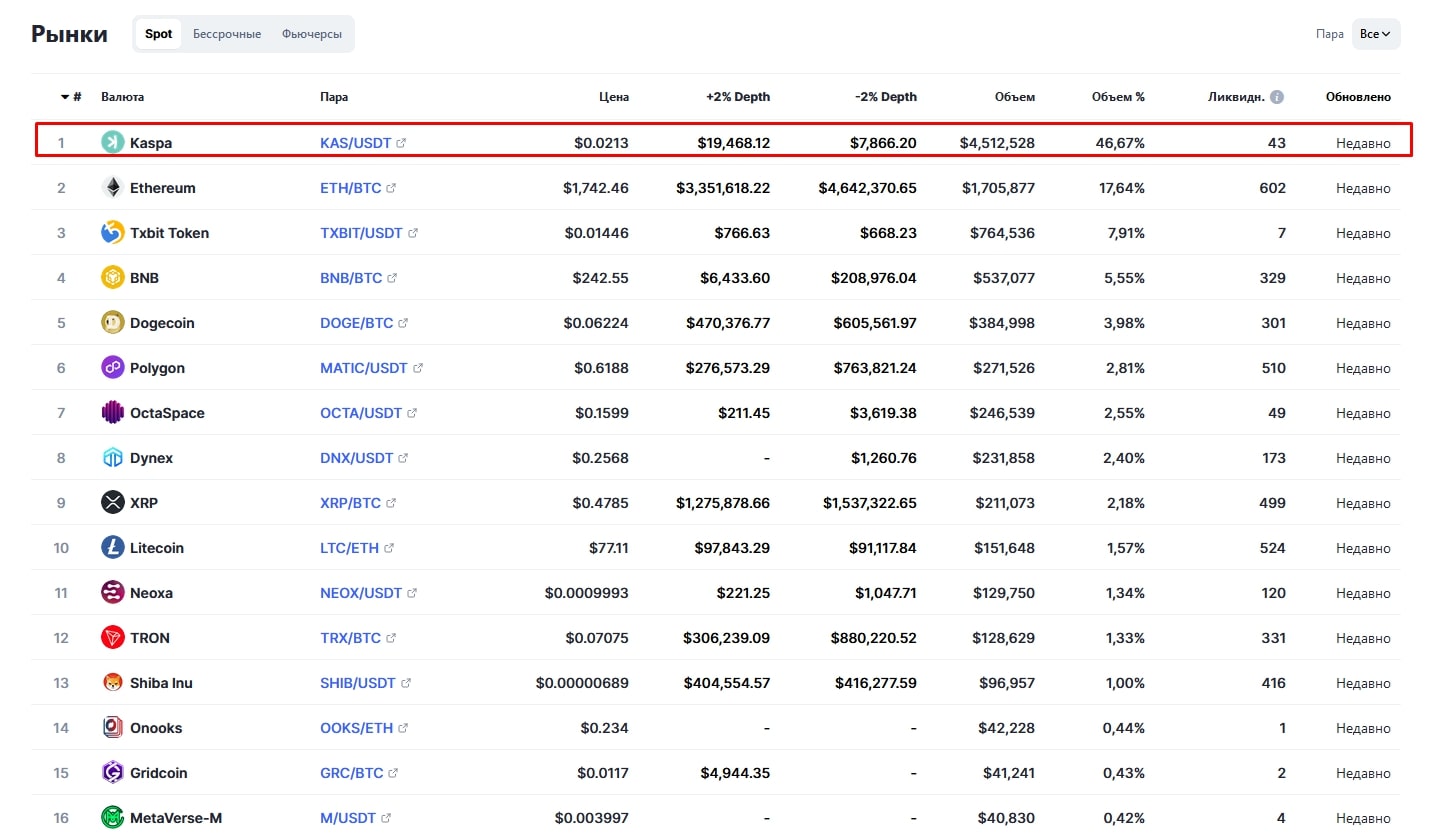This screenshot has height=835, width=1446.
Task: Open the DNX/USDT pair link
Action: click(357, 458)
